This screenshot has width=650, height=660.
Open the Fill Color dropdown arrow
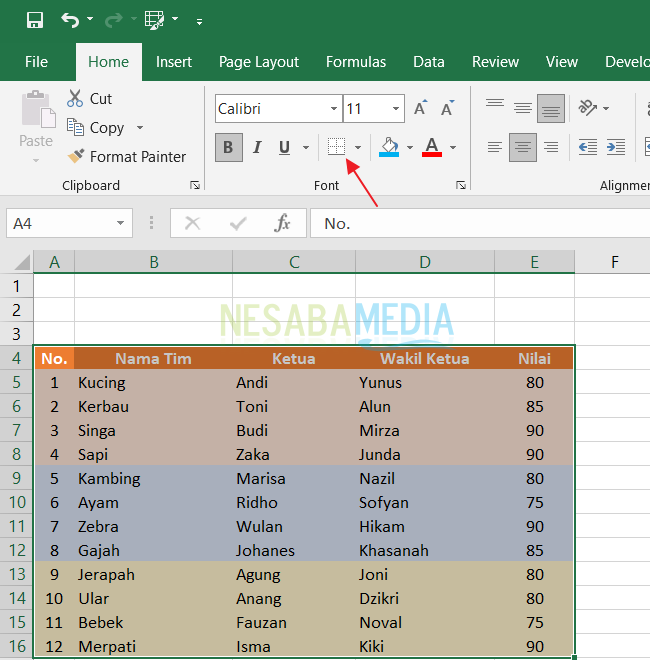(x=410, y=147)
